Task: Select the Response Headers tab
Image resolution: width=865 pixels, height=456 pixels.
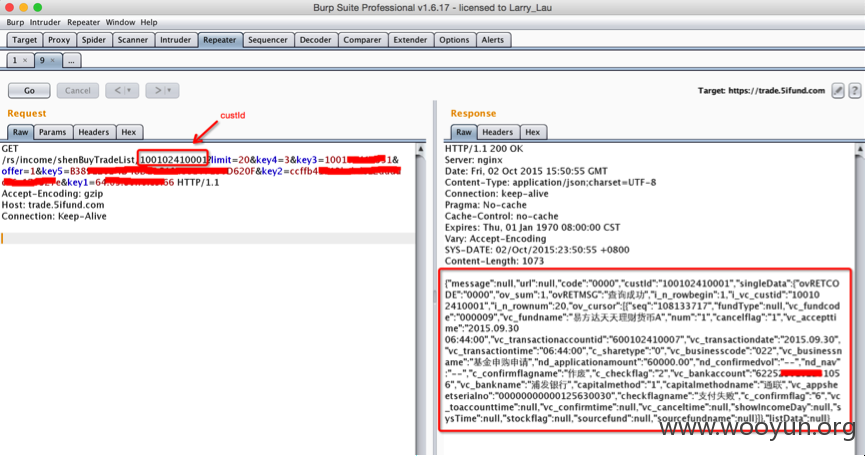Action: (498, 132)
